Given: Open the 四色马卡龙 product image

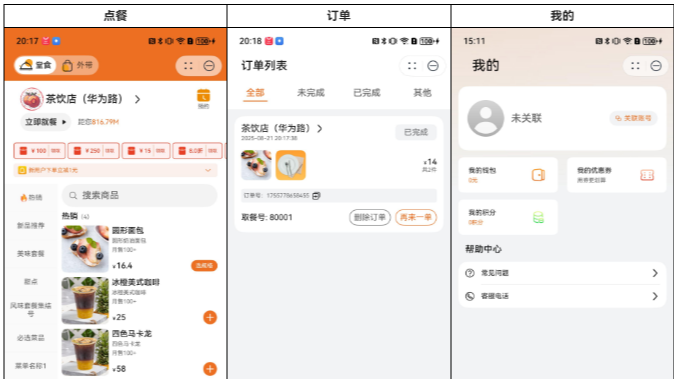Looking at the screenshot, I should 85,352.
